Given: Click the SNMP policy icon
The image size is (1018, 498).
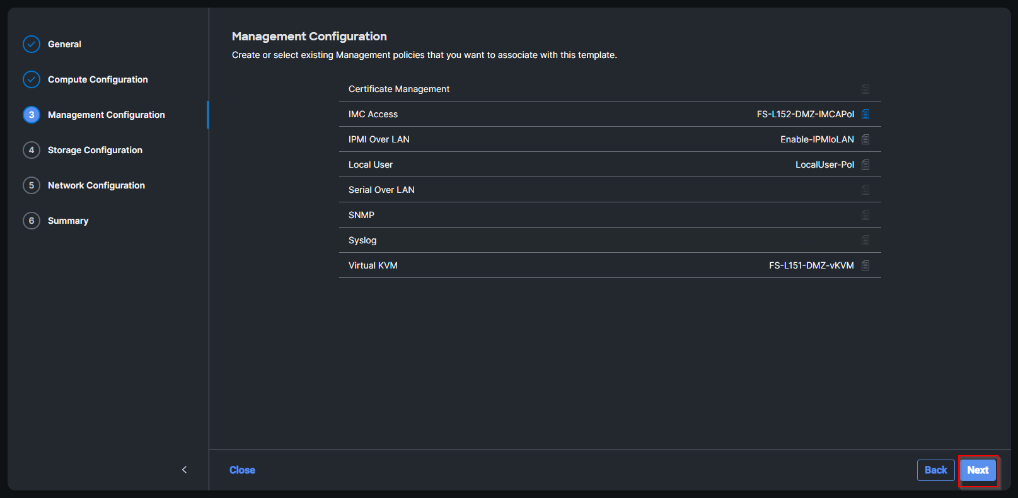Looking at the screenshot, I should click(x=865, y=215).
